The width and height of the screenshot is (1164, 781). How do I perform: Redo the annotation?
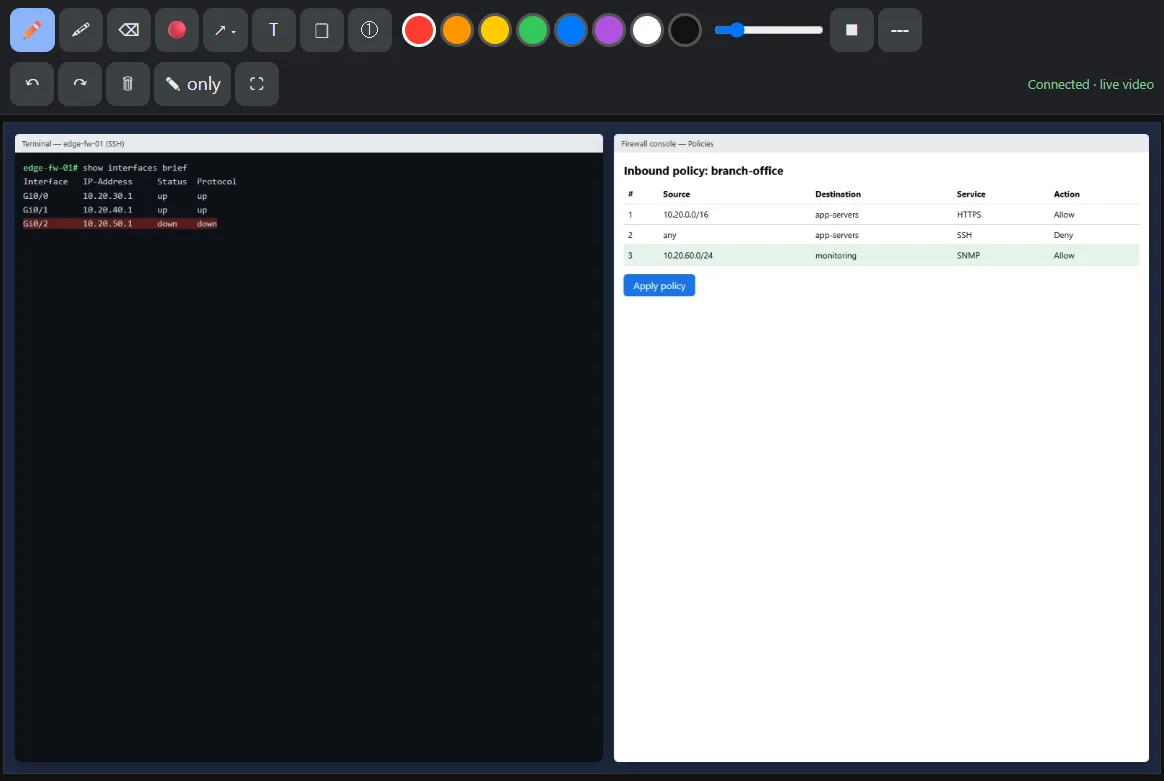tap(80, 84)
